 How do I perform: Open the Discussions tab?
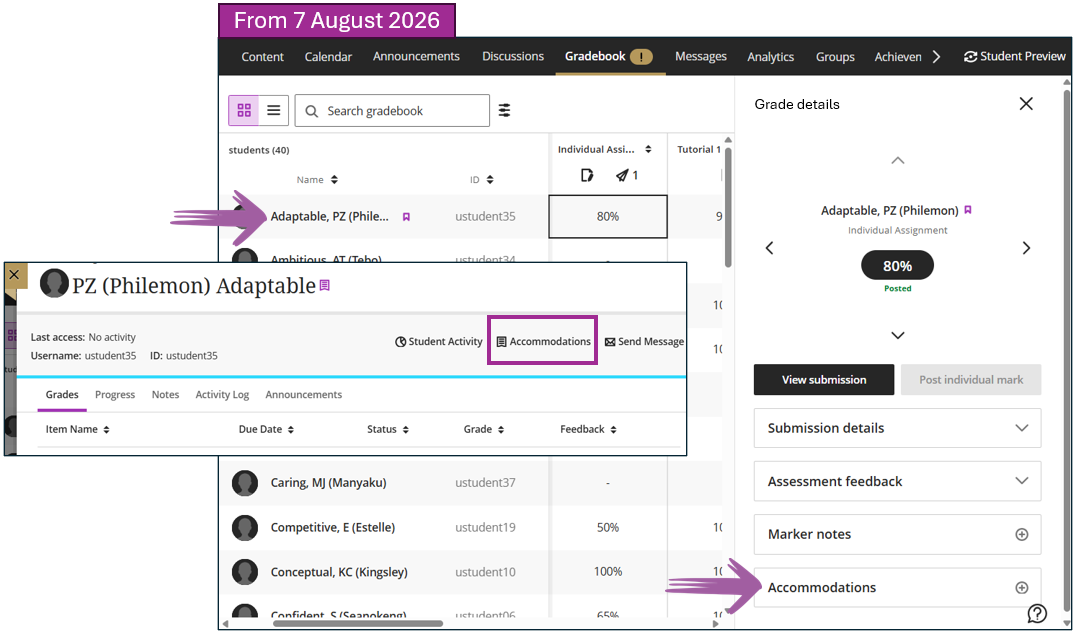coord(512,56)
